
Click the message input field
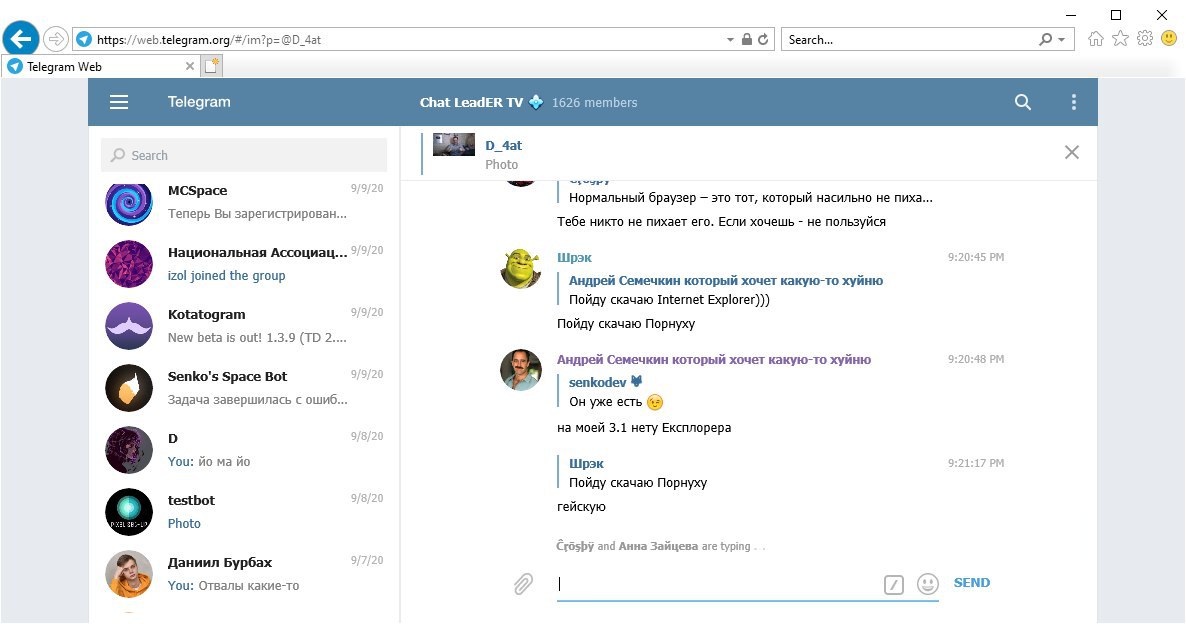pyautogui.click(x=717, y=583)
